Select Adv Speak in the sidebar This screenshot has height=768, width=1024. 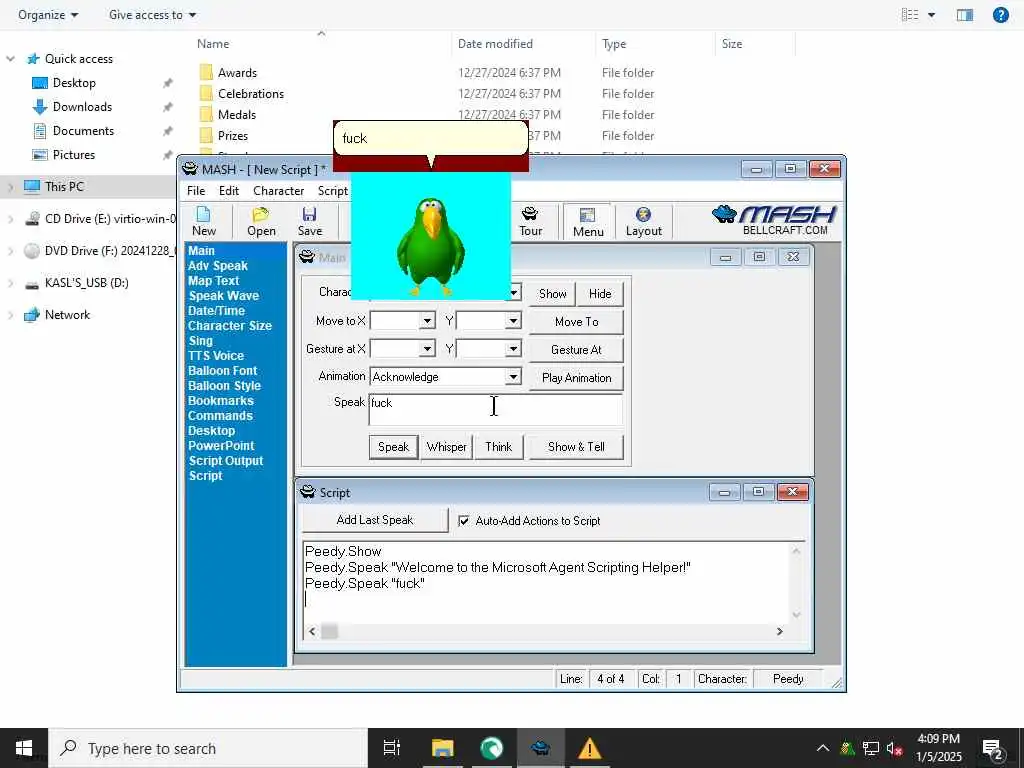click(x=217, y=266)
